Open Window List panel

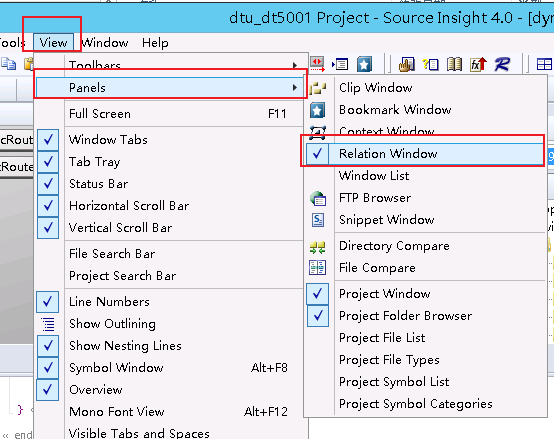tap(426, 176)
